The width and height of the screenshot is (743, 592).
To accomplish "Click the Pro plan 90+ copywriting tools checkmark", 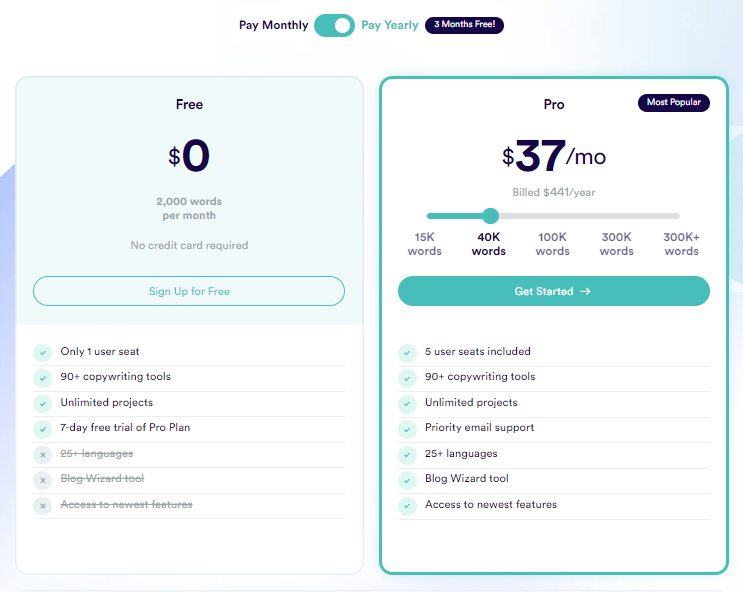I will click(407, 378).
